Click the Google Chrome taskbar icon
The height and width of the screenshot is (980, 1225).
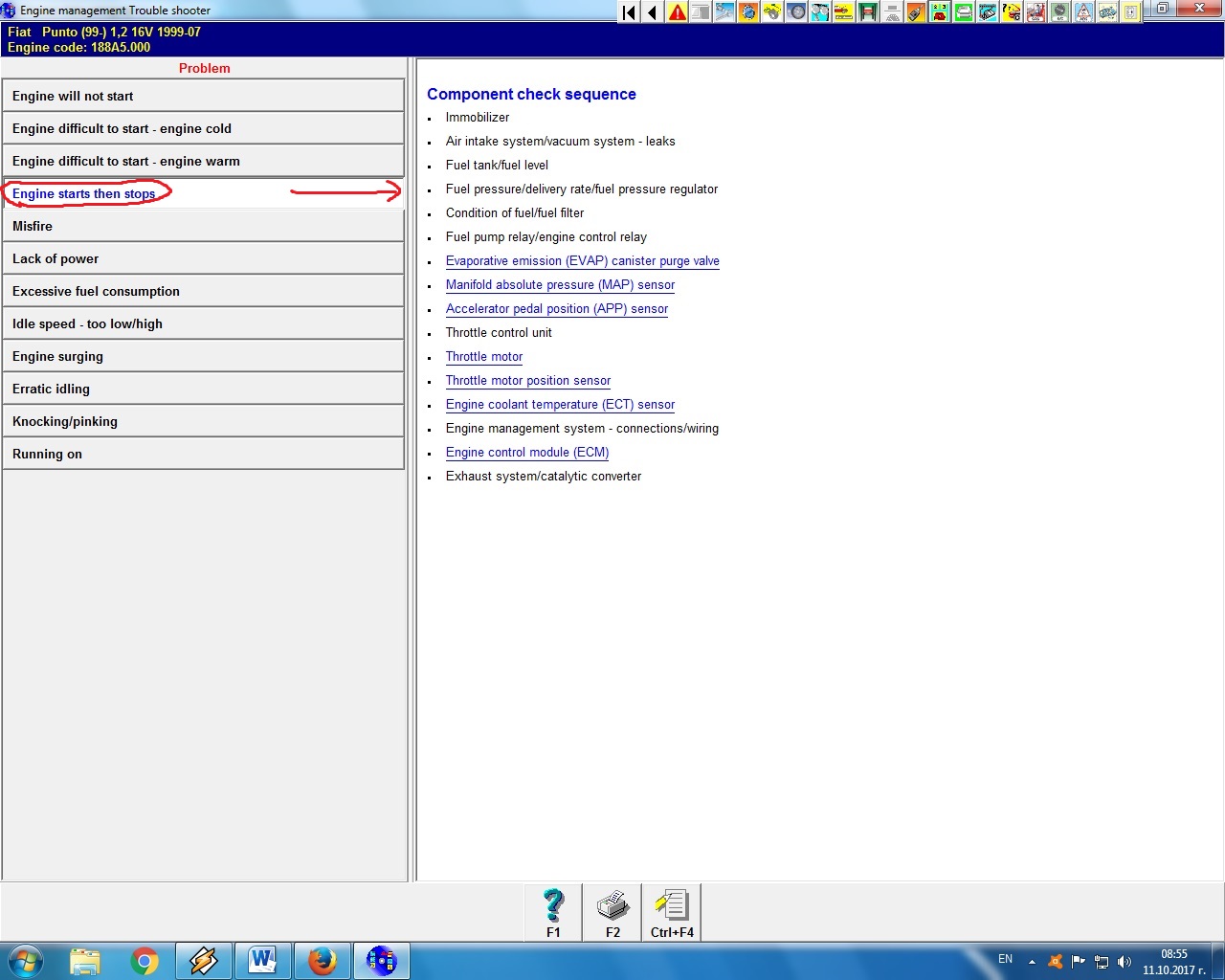point(145,961)
